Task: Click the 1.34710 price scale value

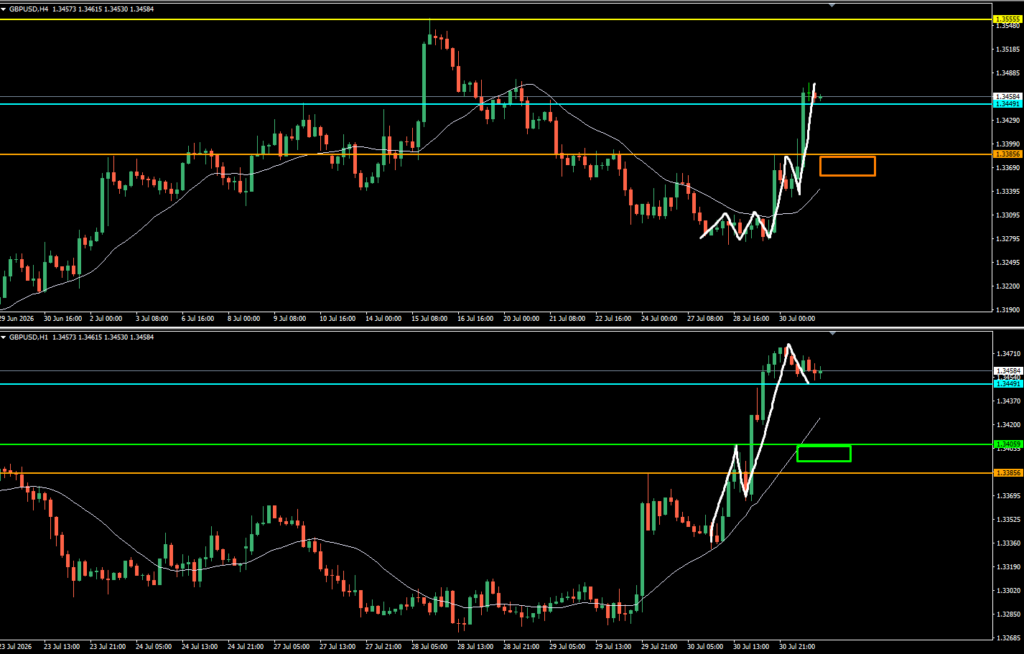Action: pos(1008,353)
